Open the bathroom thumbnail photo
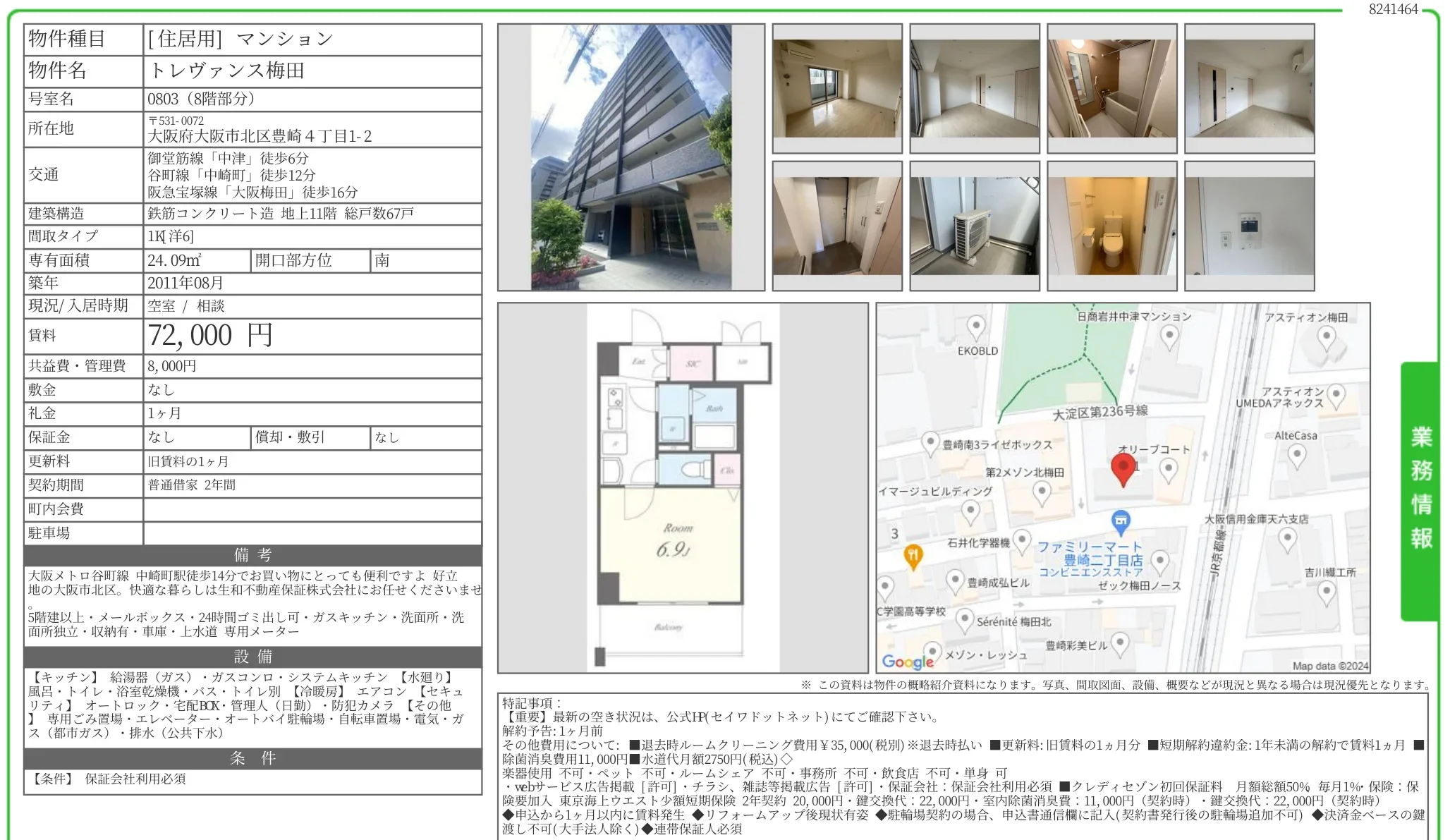1450x840 pixels. [x=1111, y=88]
